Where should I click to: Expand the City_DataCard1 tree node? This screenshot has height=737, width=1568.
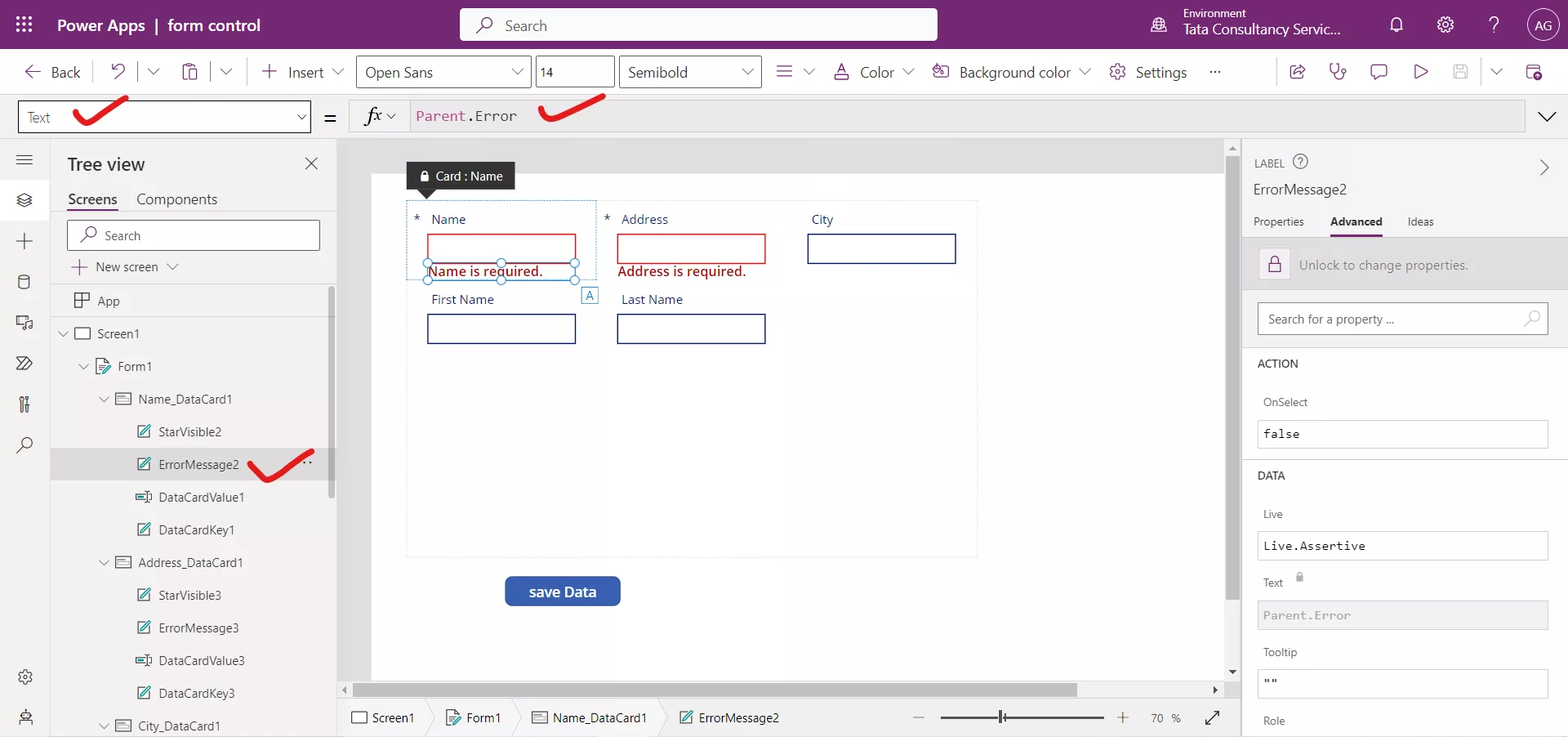click(104, 726)
